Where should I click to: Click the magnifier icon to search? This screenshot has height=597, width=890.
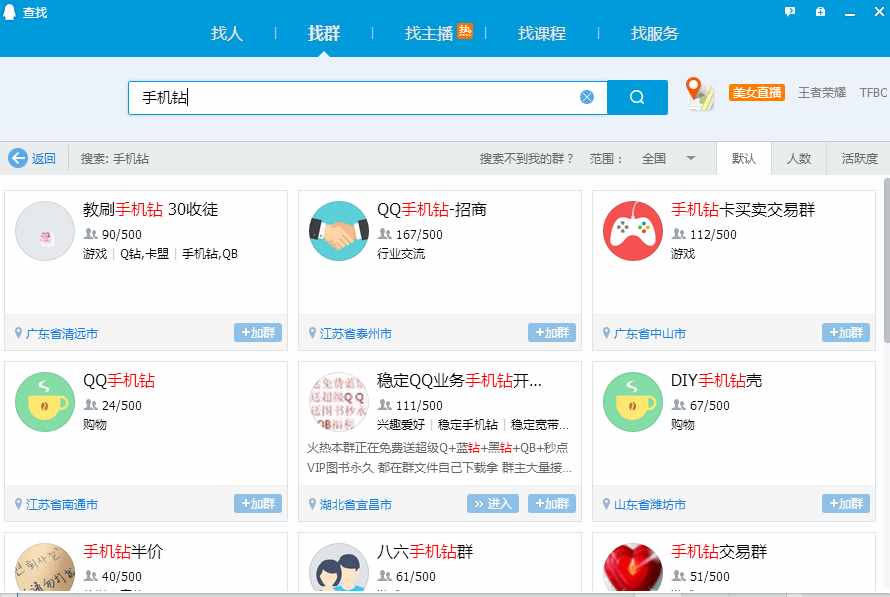(x=637, y=96)
